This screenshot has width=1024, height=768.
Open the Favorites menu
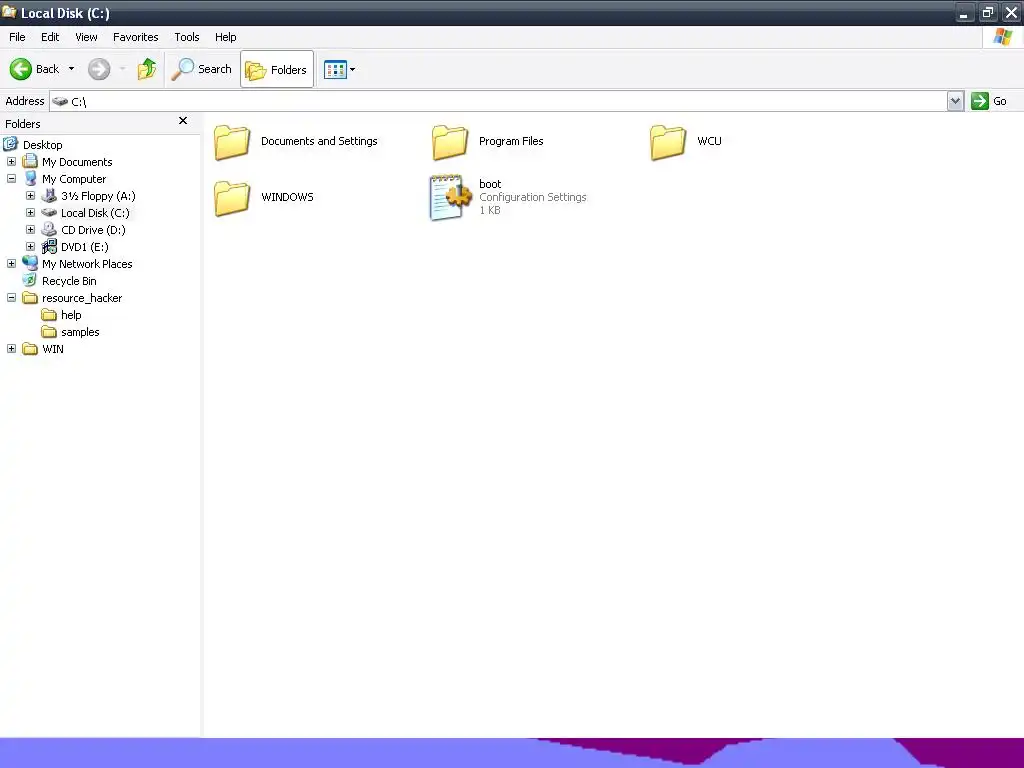click(x=135, y=37)
